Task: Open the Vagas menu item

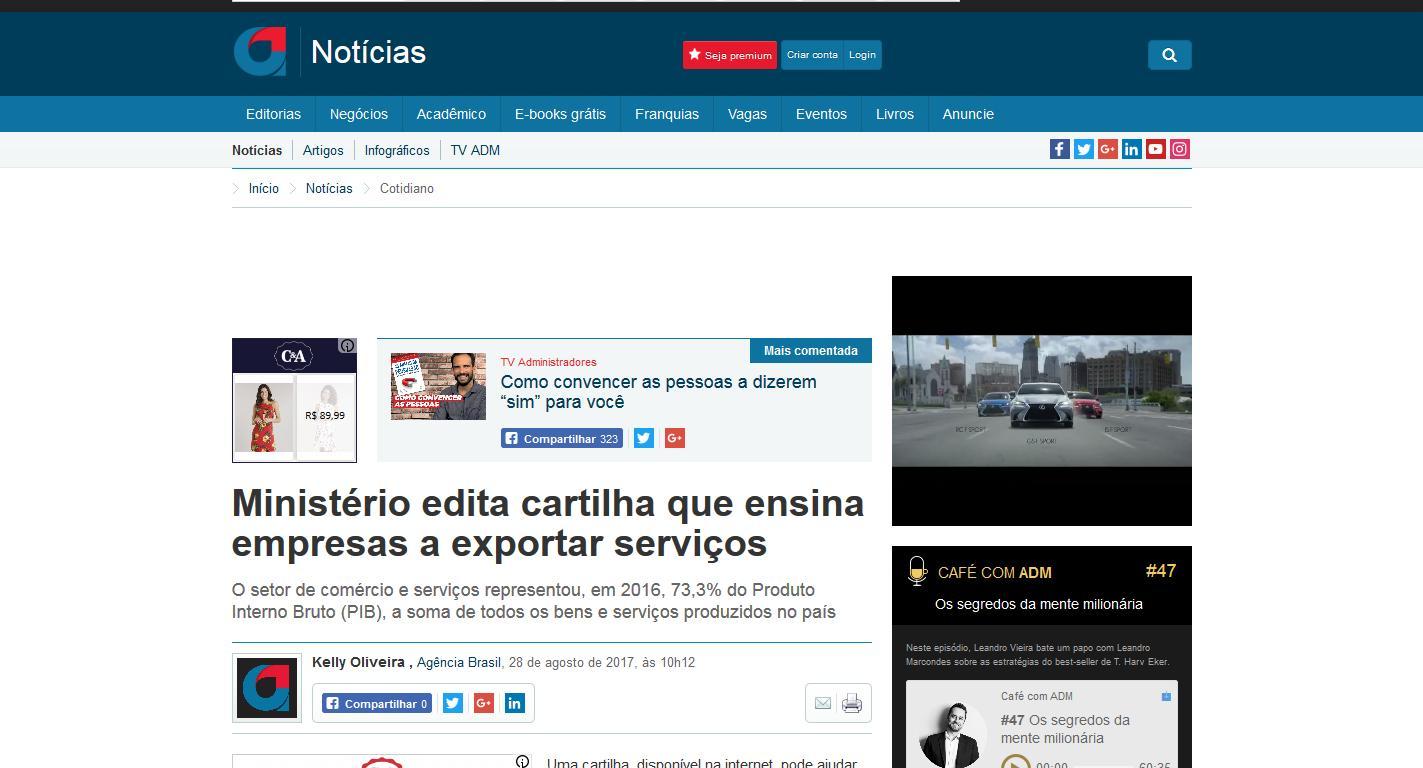Action: 747,114
